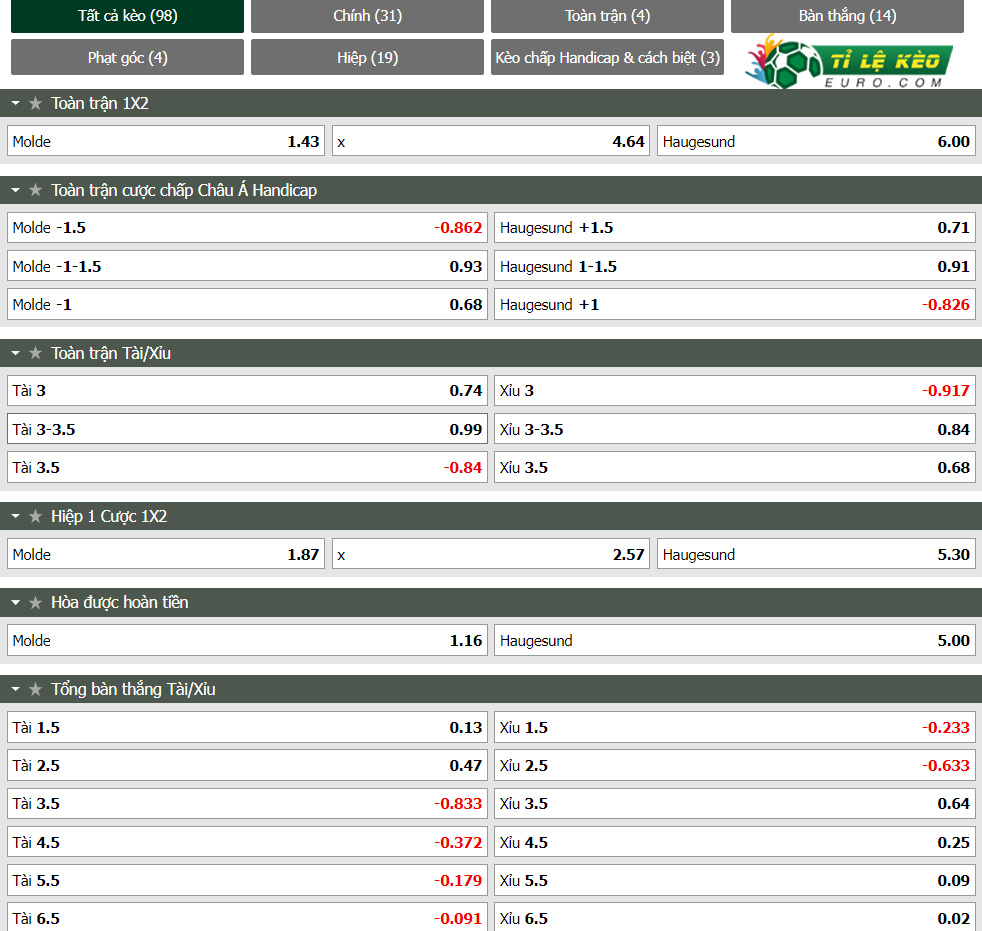
Task: Collapse the Toàn trận 1X2 section arrow
Action: (16, 103)
